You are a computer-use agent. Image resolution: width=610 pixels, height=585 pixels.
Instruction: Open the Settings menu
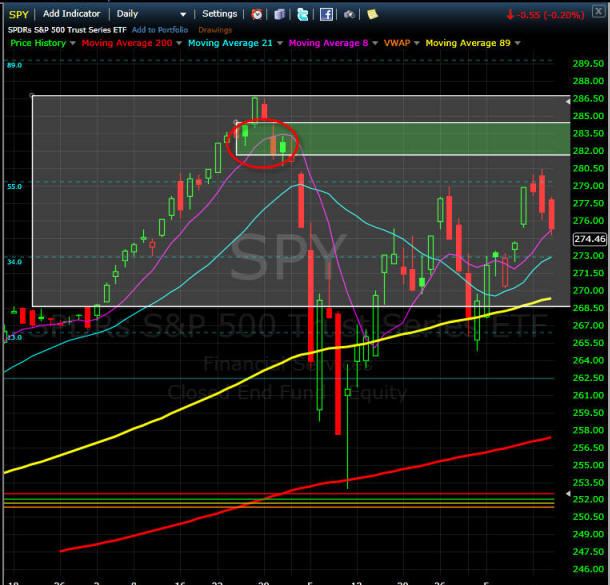tap(219, 14)
